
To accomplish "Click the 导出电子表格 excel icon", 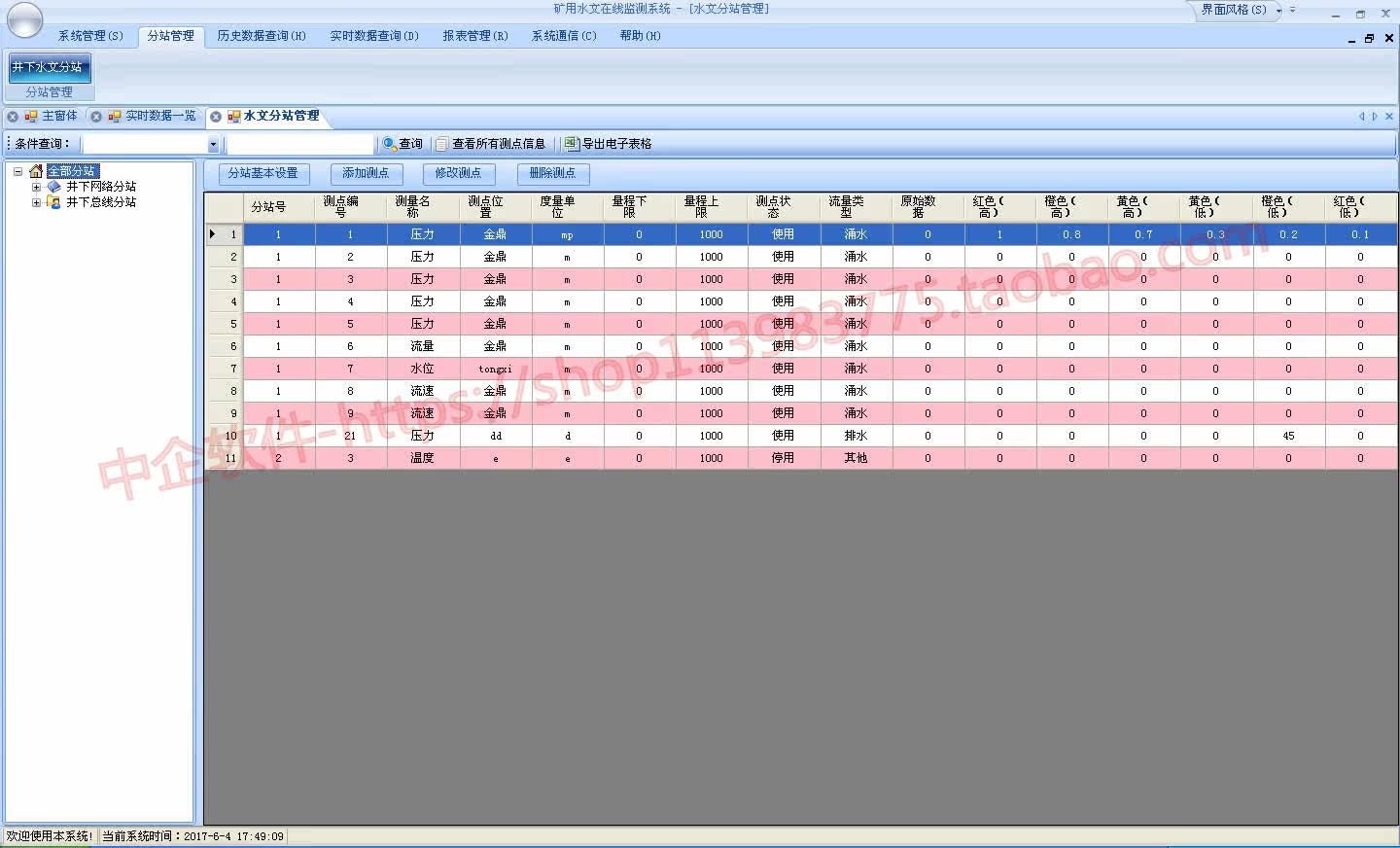I will [x=572, y=144].
